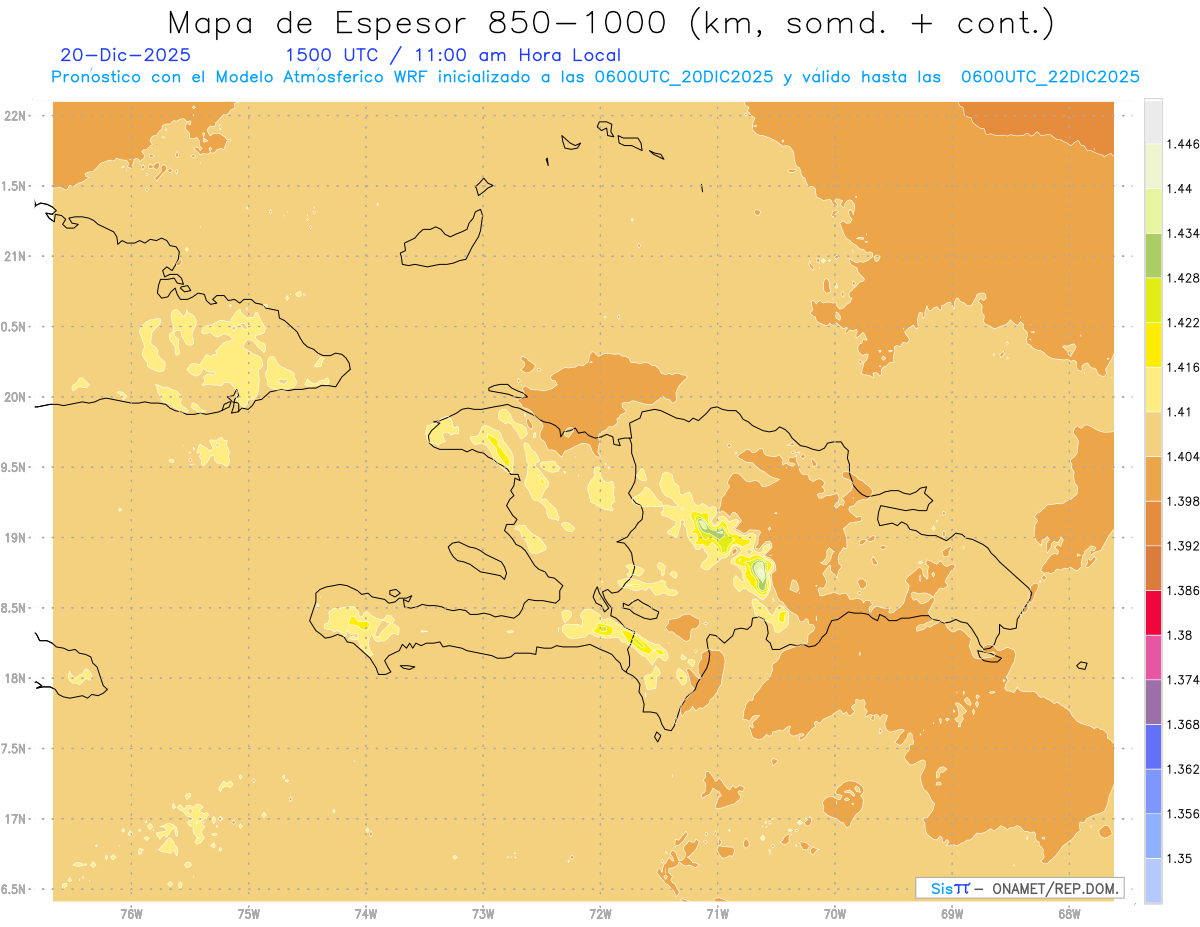Click the '69W' longitude label
The width and height of the screenshot is (1200, 927).
952,914
